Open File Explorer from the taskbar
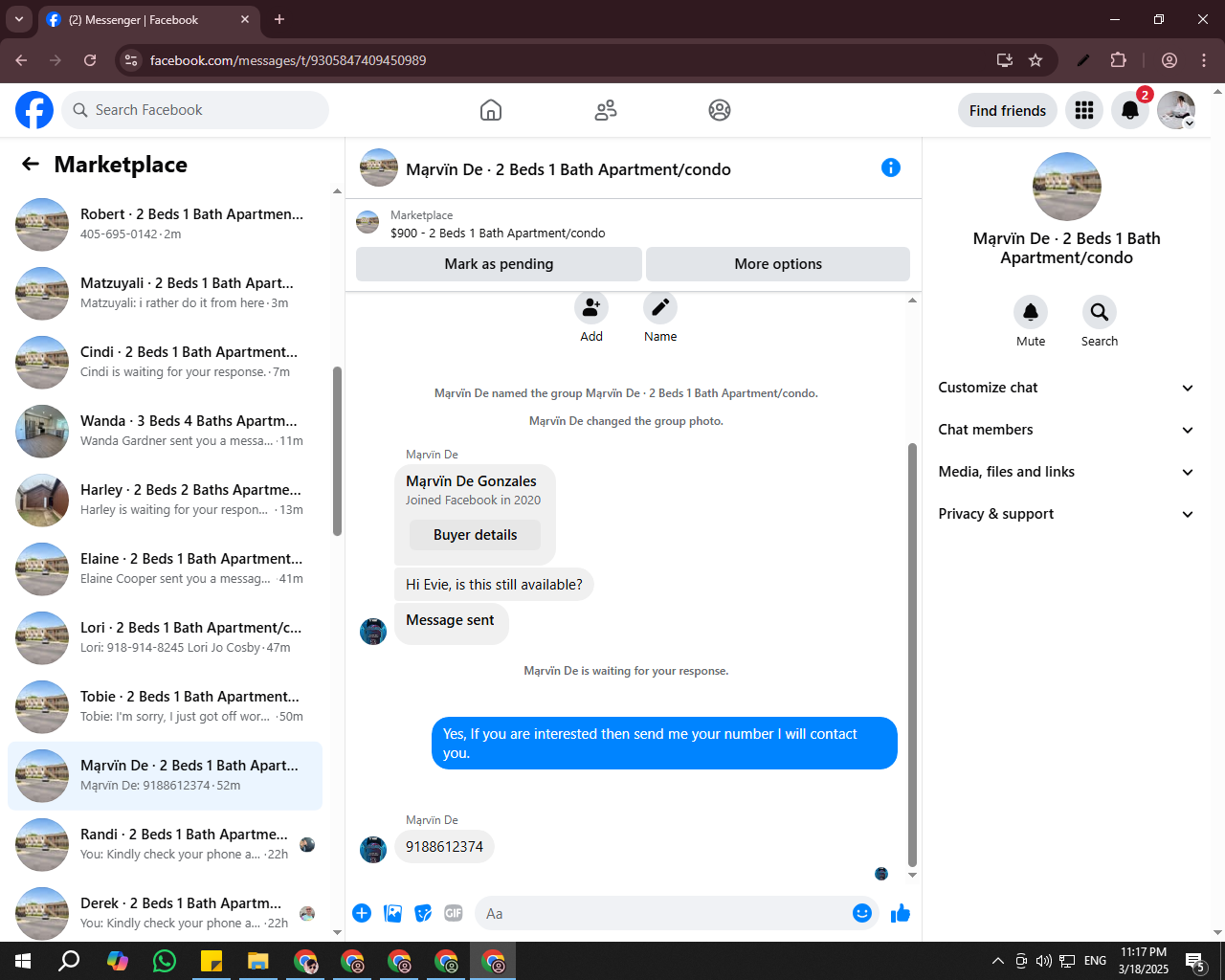Screen dimensions: 1225x980 (x=258, y=961)
